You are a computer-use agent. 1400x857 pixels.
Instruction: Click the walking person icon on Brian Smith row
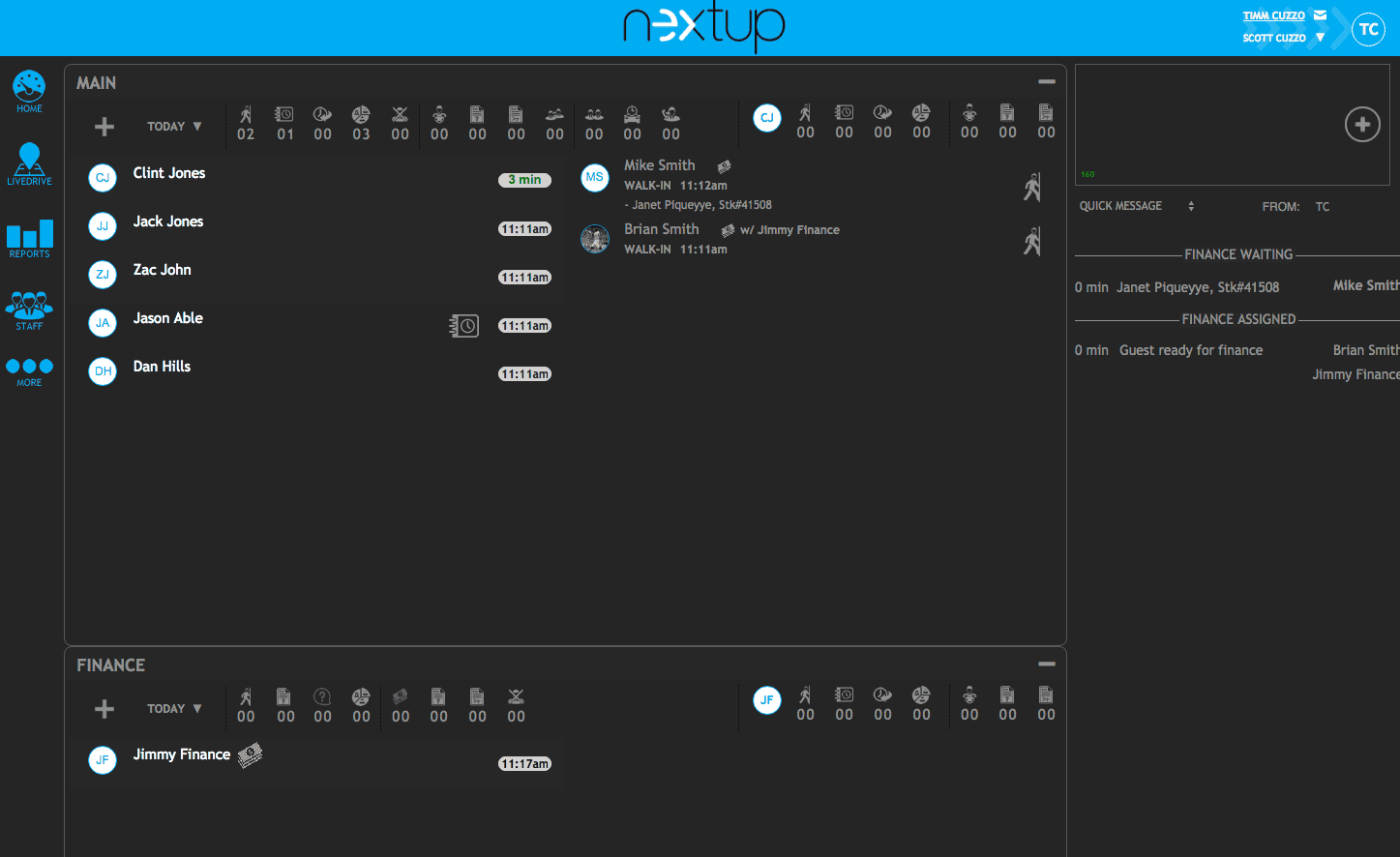pyautogui.click(x=1032, y=241)
